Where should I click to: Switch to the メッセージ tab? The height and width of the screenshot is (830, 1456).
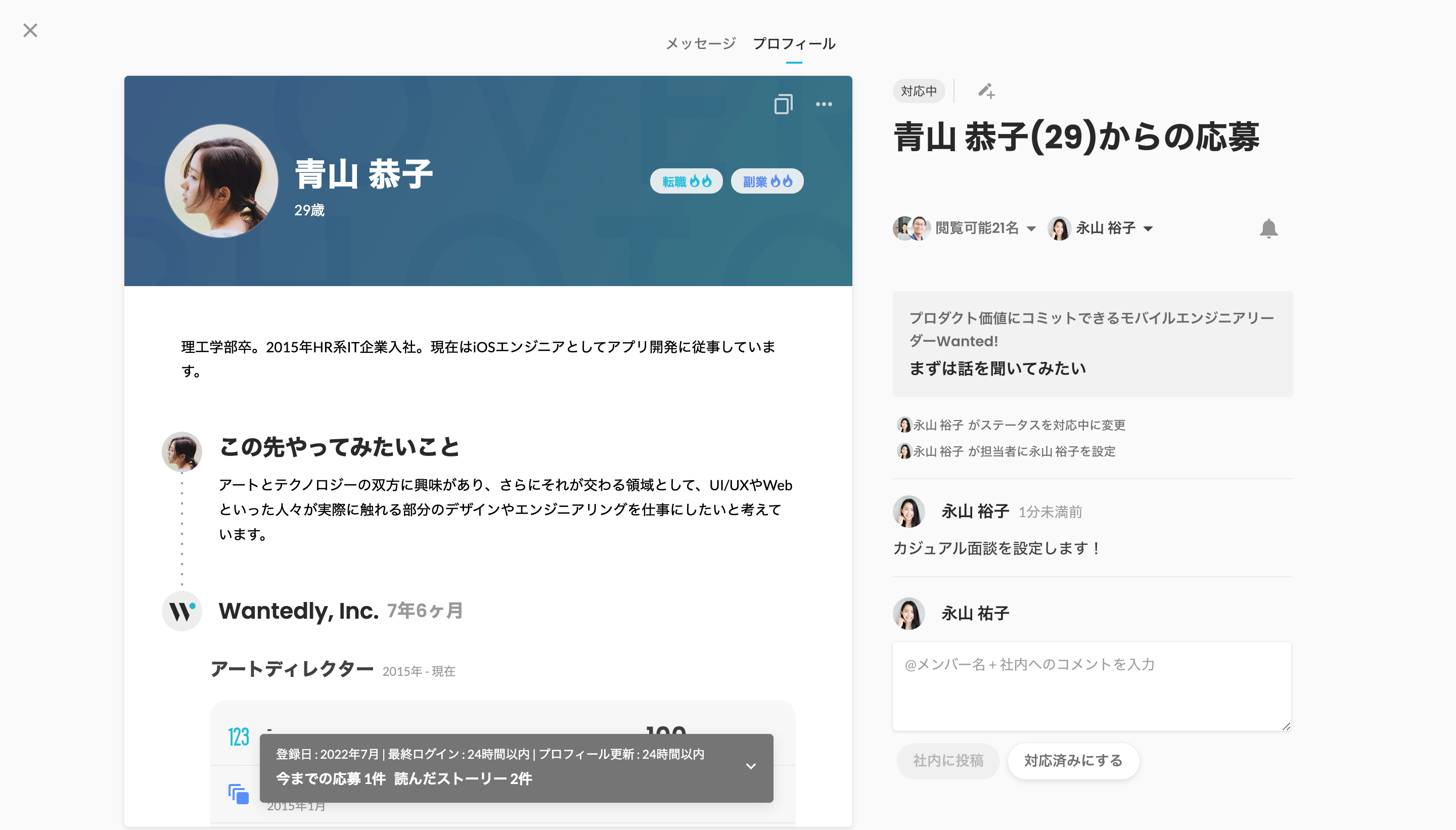701,44
